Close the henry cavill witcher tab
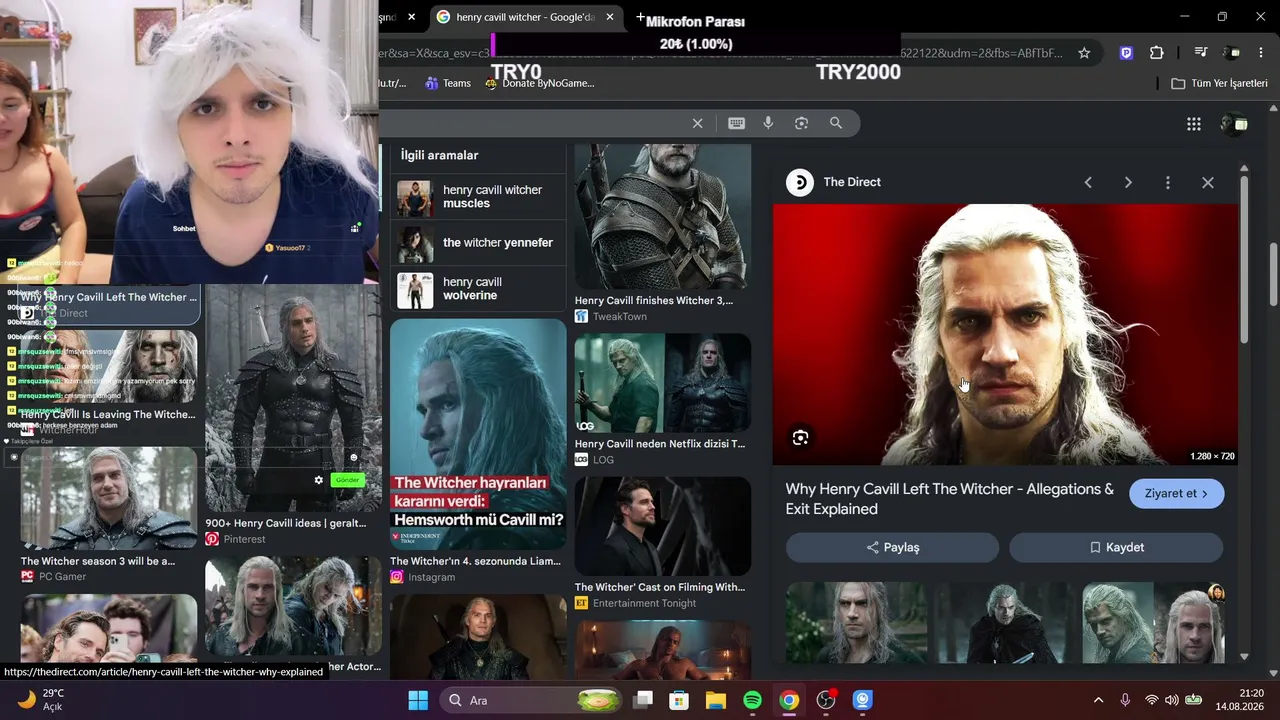The width and height of the screenshot is (1280, 720). click(612, 17)
